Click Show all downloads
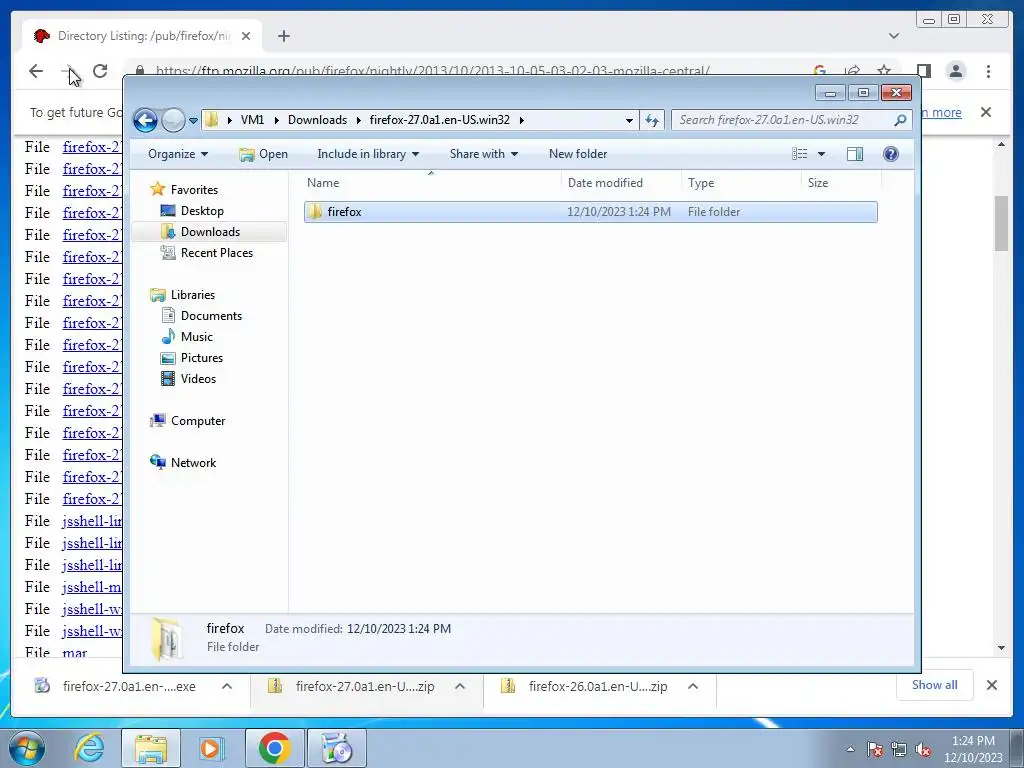Screen dimensions: 1024x768 click(935, 685)
